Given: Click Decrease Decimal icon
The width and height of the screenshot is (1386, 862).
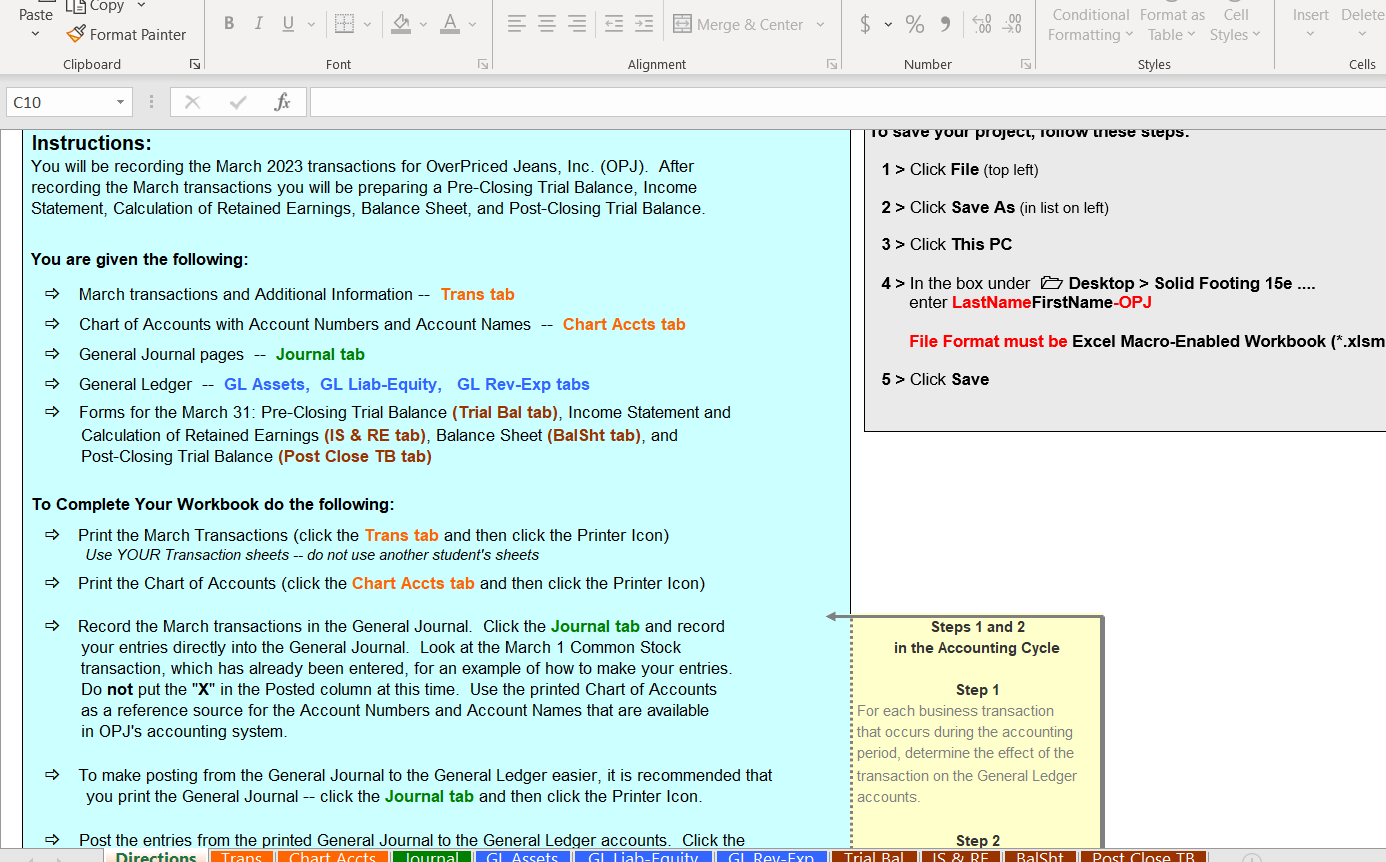Looking at the screenshot, I should pos(1012,24).
